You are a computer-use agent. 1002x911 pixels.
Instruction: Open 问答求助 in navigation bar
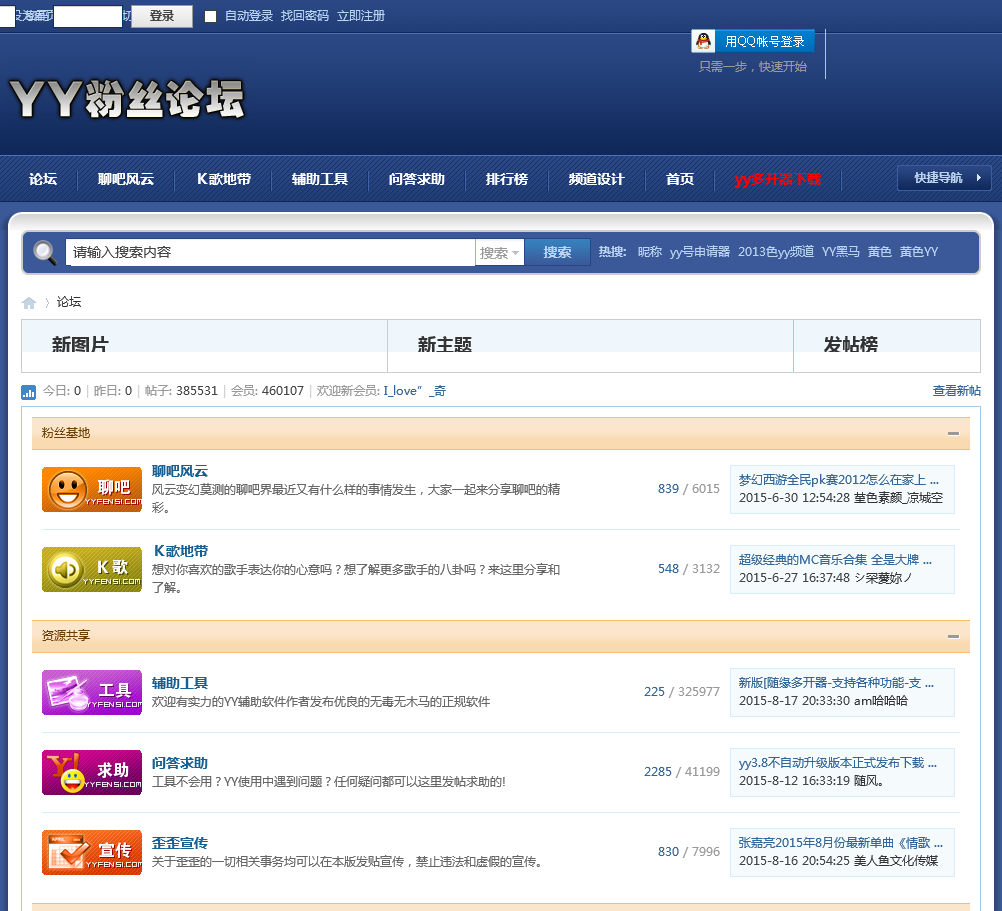(417, 179)
